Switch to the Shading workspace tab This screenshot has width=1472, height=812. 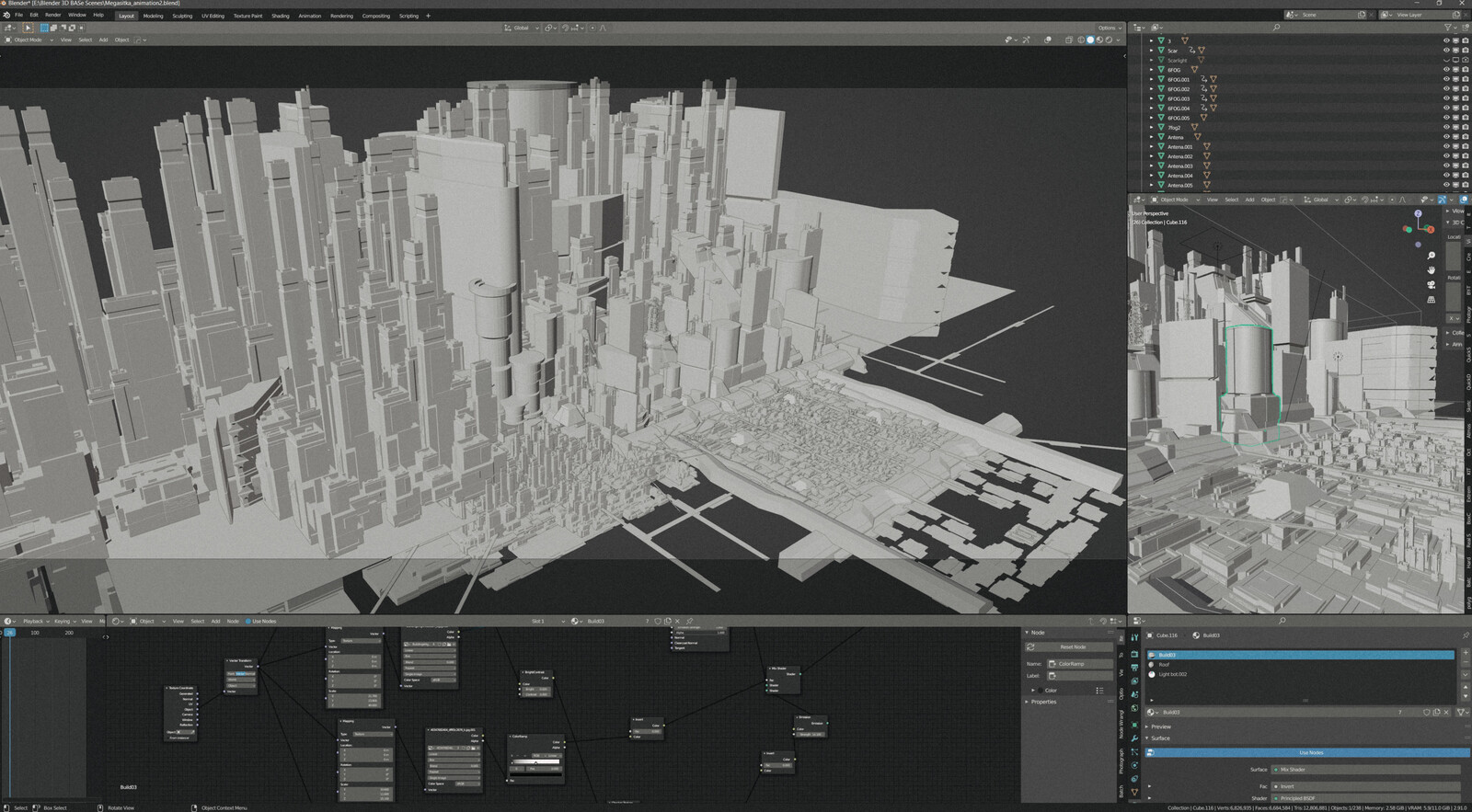(281, 16)
